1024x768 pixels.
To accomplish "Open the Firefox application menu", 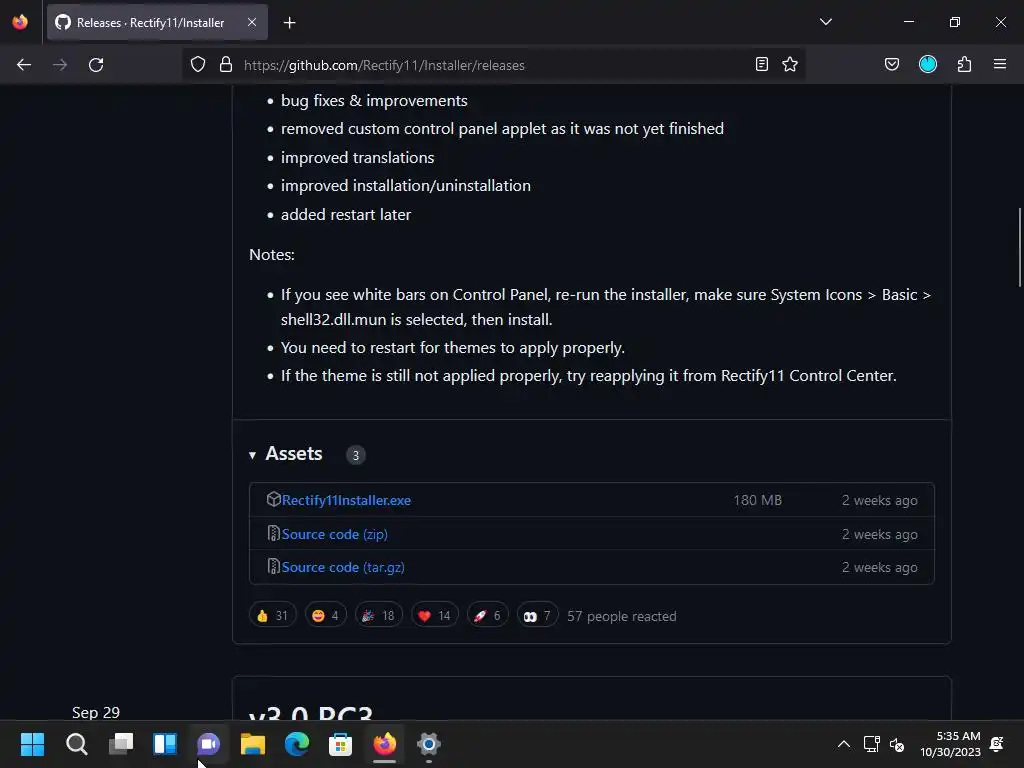I will 1000,65.
